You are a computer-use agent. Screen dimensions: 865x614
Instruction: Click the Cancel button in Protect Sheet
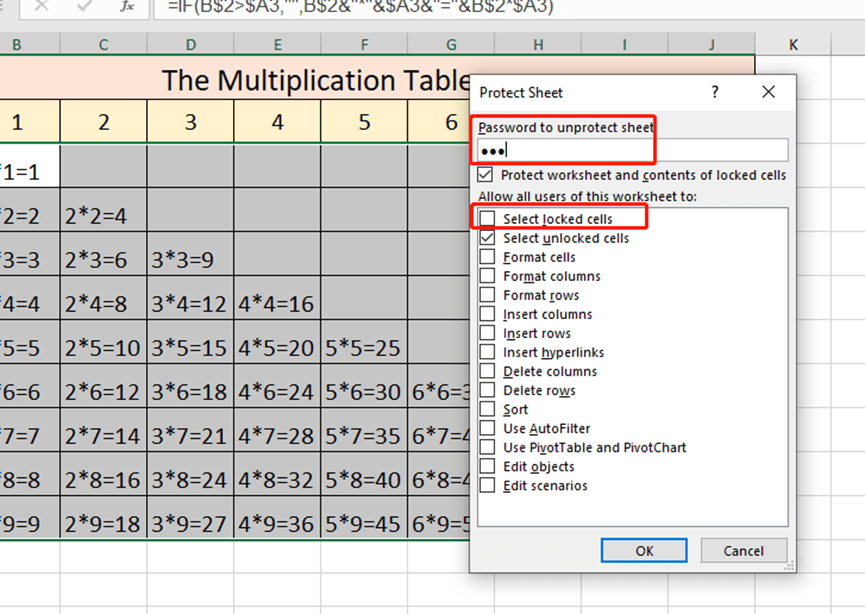[743, 551]
